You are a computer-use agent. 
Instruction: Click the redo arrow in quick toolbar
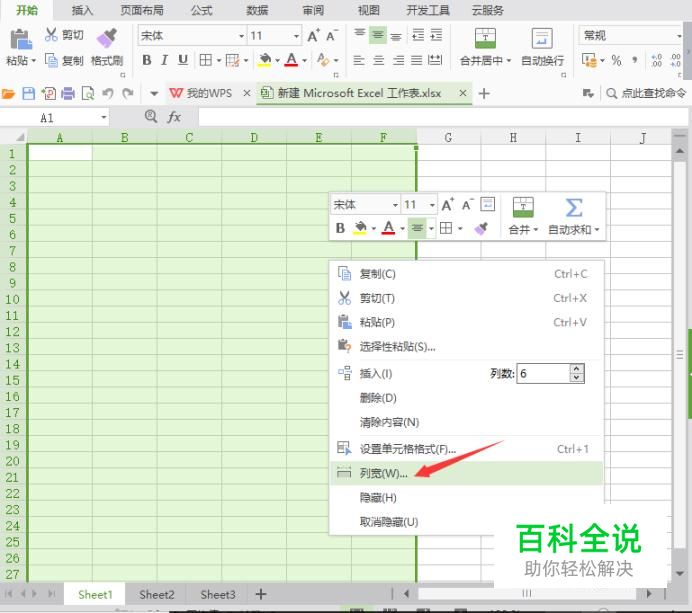tap(128, 94)
